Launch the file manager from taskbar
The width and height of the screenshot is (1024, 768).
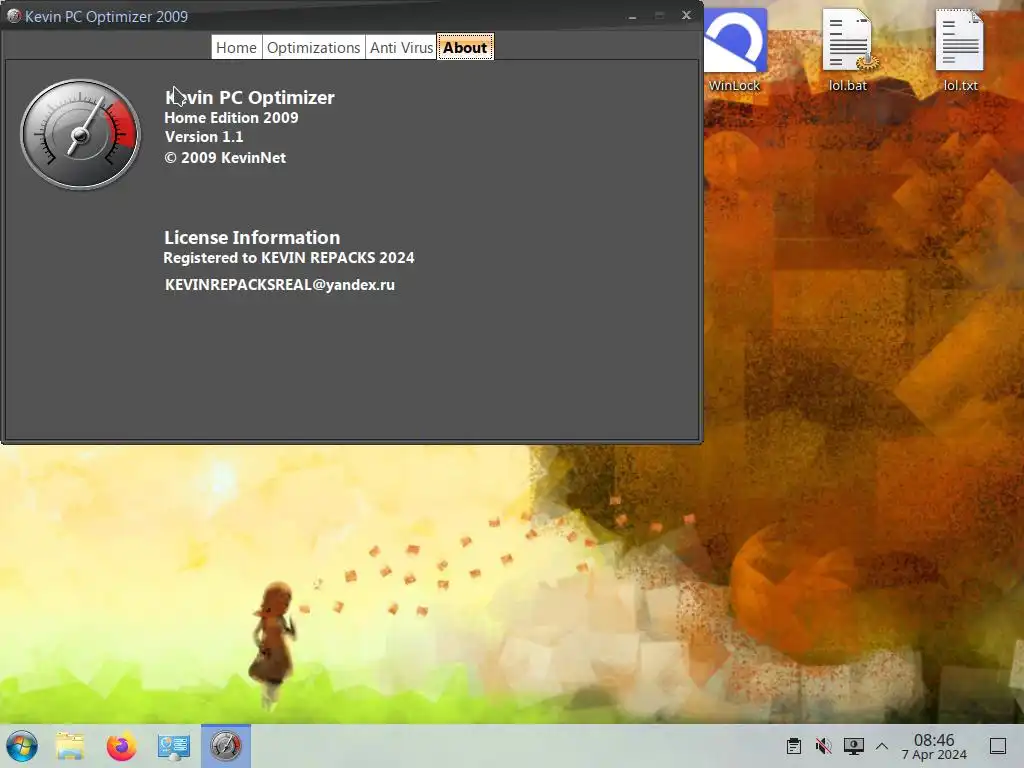(70, 746)
